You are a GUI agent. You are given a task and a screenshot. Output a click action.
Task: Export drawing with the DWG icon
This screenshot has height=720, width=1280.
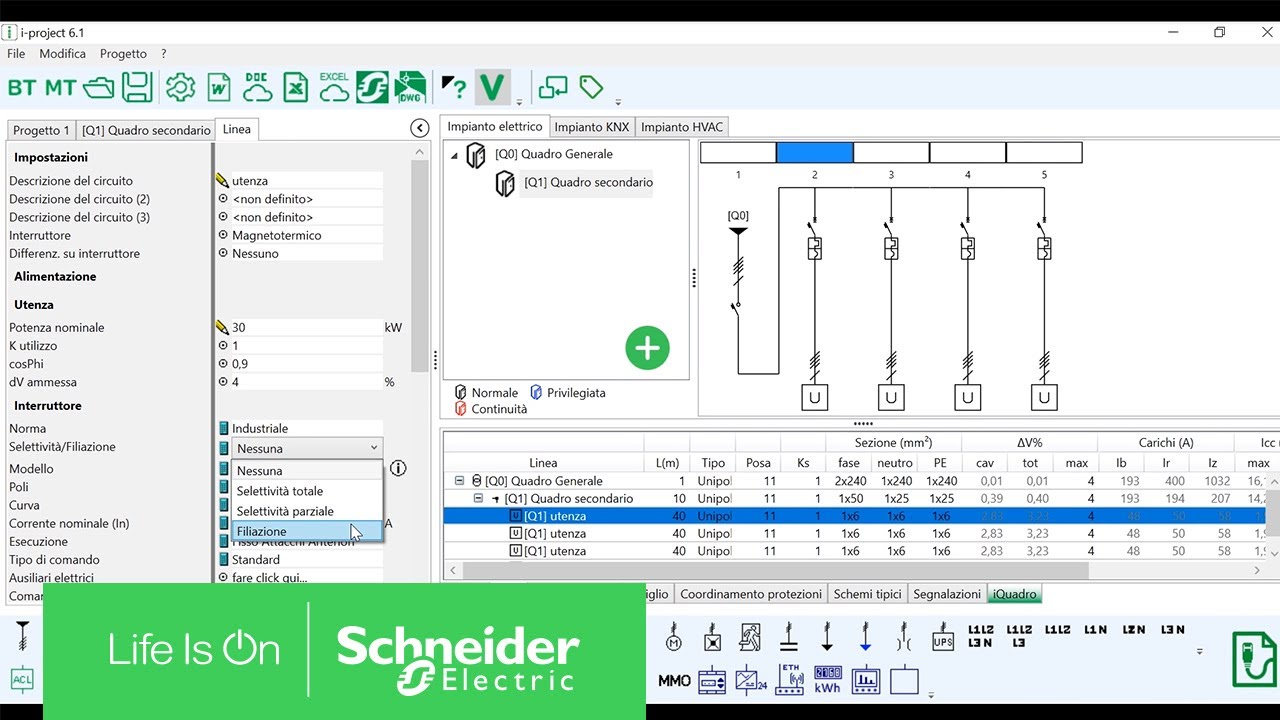pos(410,87)
